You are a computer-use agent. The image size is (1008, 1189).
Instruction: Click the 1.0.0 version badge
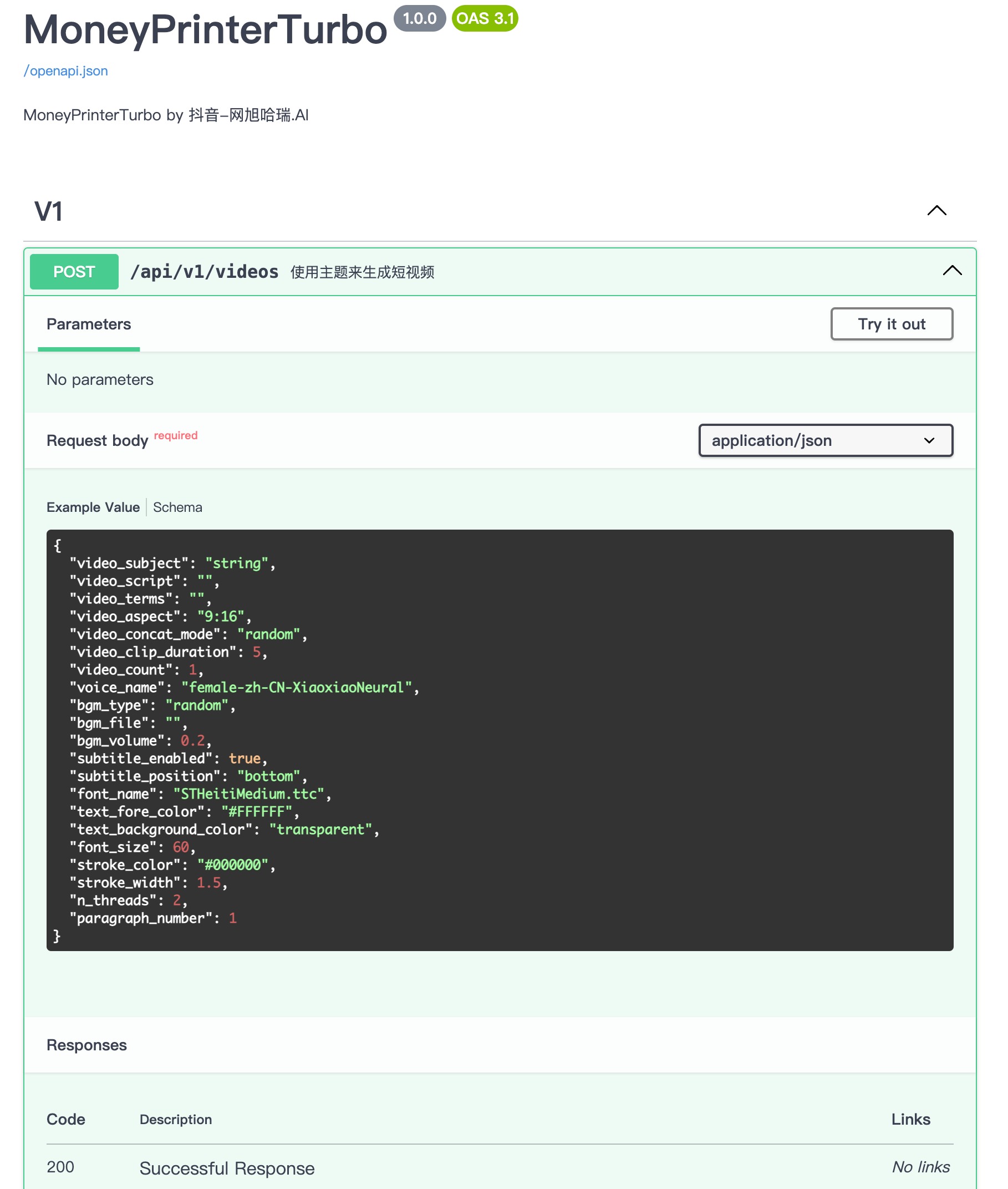[419, 18]
